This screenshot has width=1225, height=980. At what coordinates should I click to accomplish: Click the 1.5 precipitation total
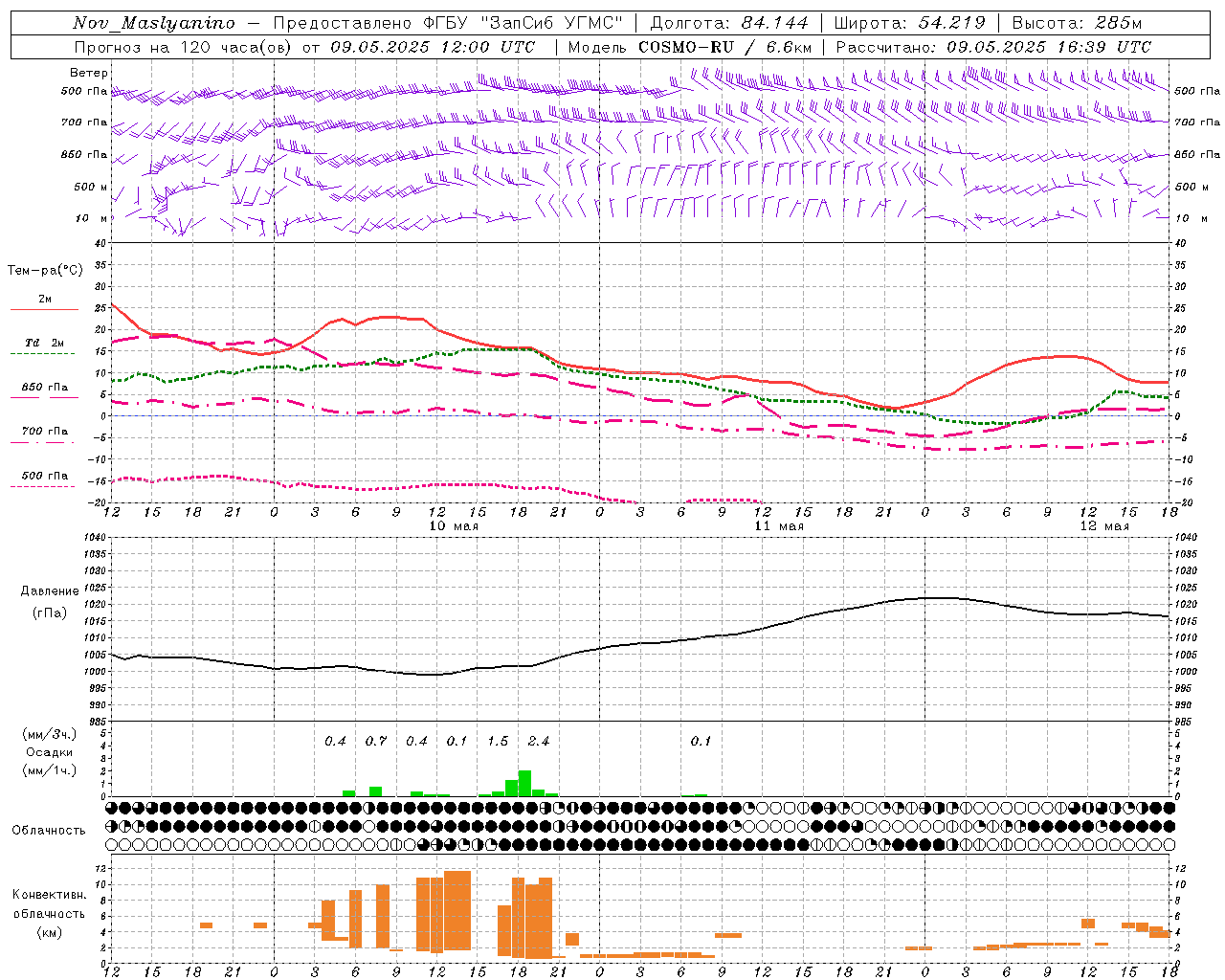tap(498, 741)
